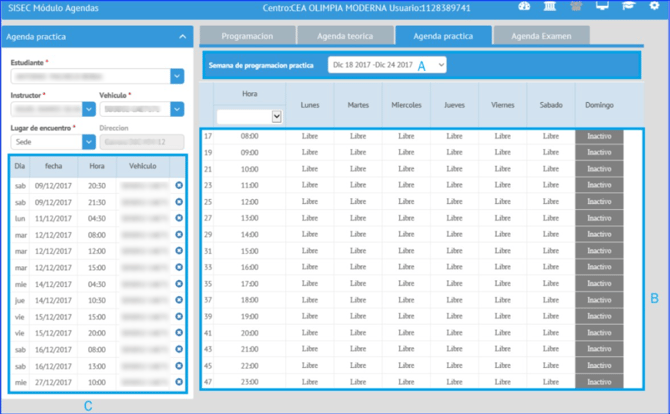
Task: Open the Lugar de encuentro Sede dropdown
Action: [x=88, y=142]
